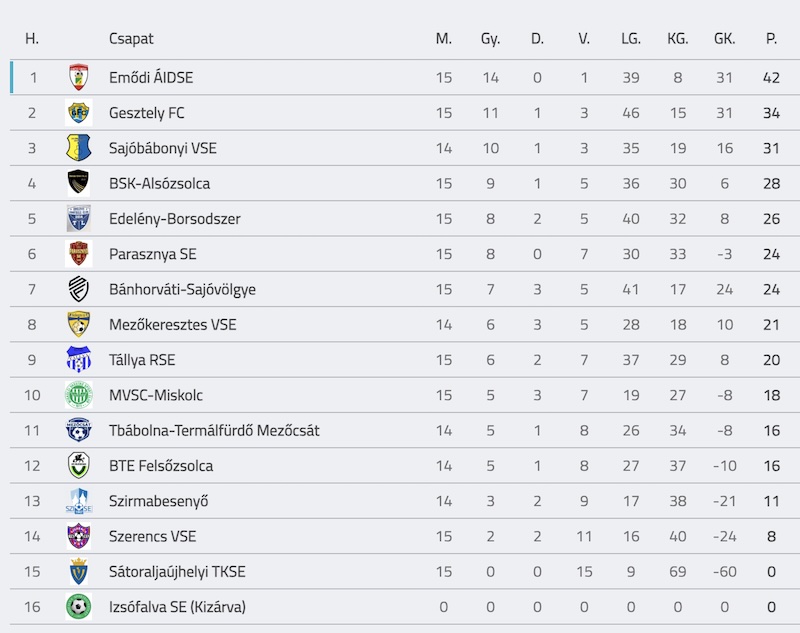The width and height of the screenshot is (800, 633).
Task: Click the Gesztely FC club logo
Action: 78,113
